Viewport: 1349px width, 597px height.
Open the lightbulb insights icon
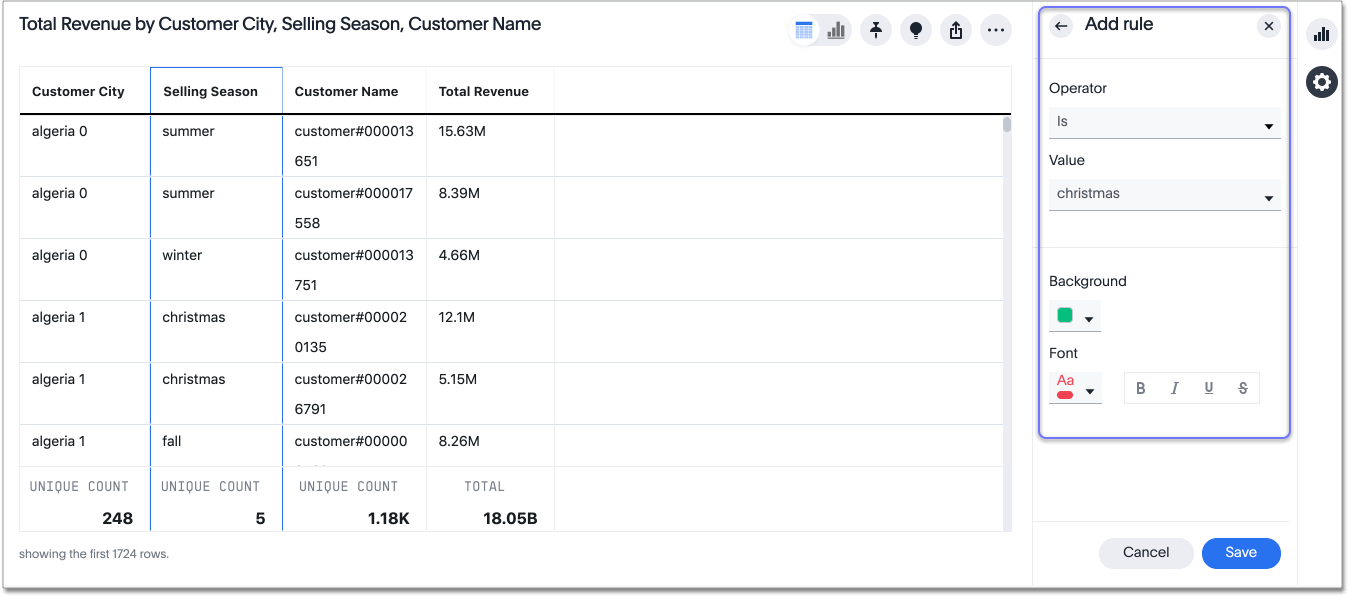click(915, 31)
